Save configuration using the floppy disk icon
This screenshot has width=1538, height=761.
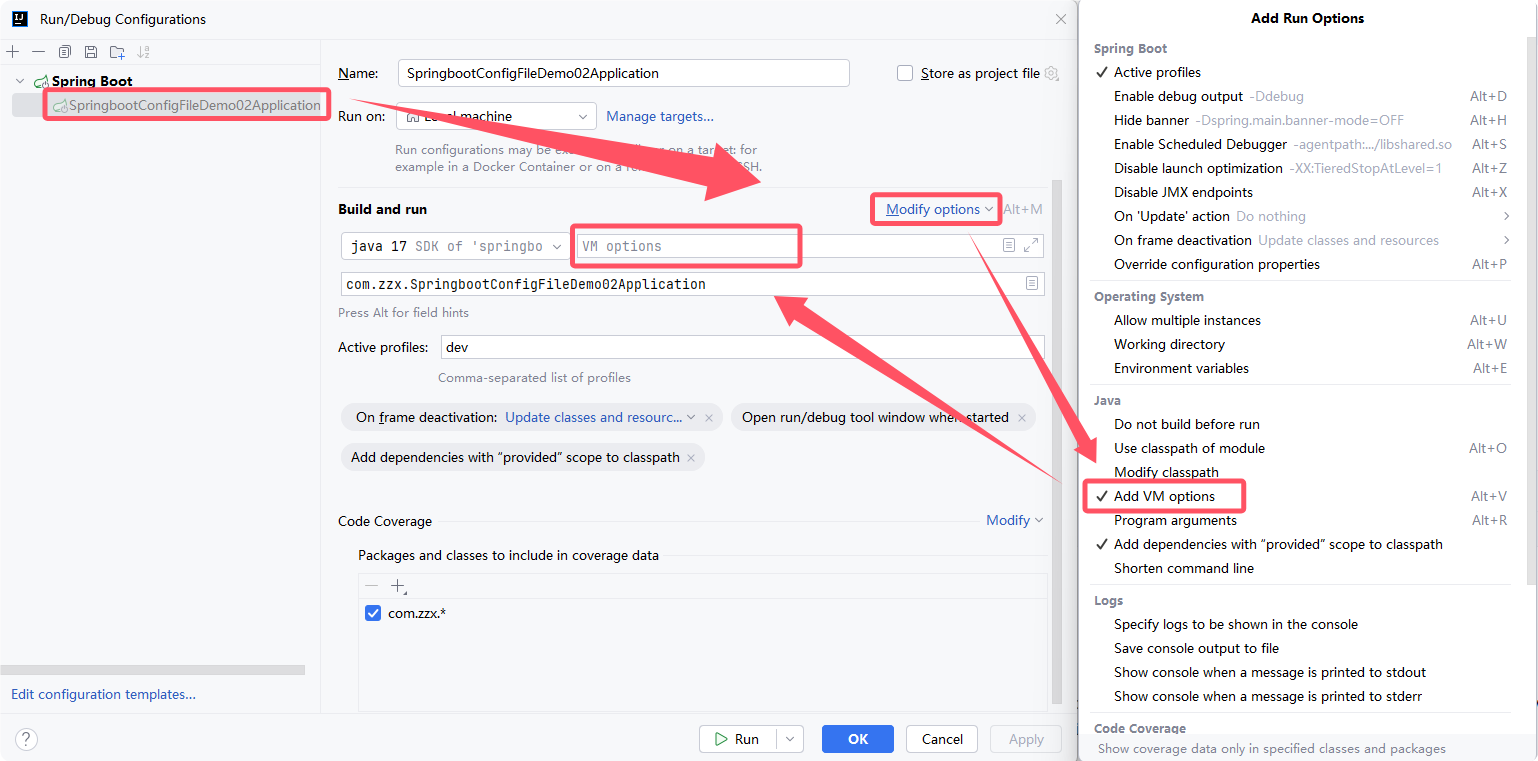click(91, 51)
